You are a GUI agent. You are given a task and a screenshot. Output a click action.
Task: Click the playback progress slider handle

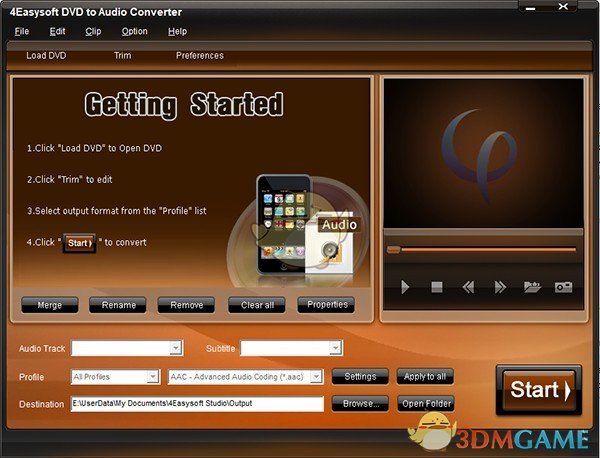pyautogui.click(x=393, y=250)
